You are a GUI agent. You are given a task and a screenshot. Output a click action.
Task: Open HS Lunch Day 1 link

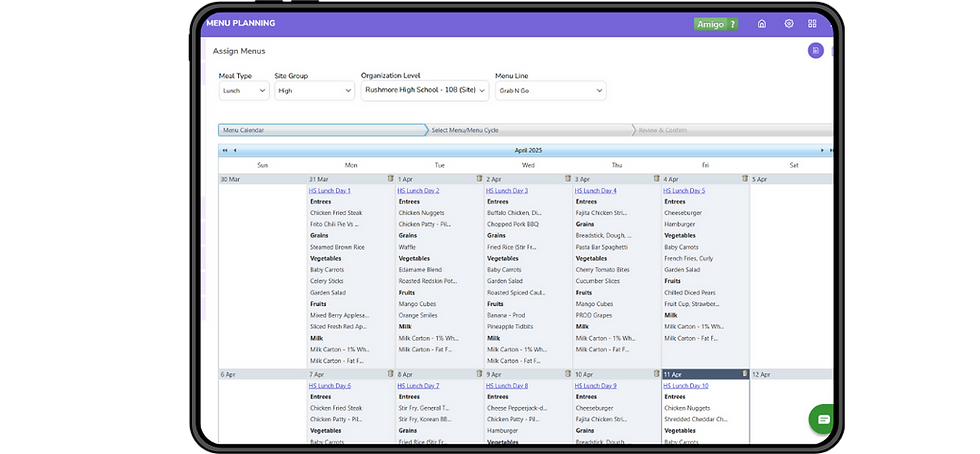click(x=329, y=191)
